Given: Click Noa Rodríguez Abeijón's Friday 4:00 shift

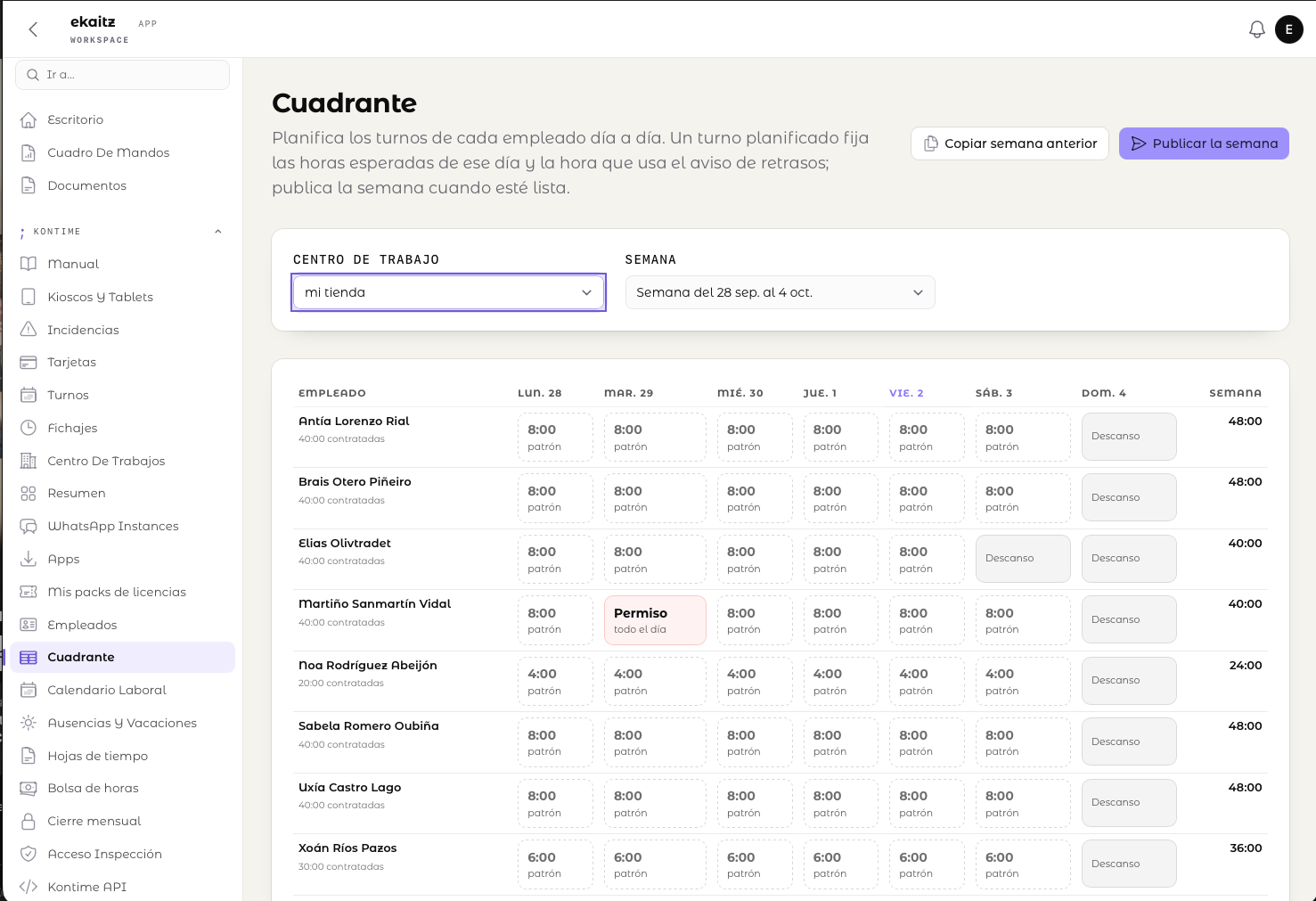Looking at the screenshot, I should tap(927, 681).
